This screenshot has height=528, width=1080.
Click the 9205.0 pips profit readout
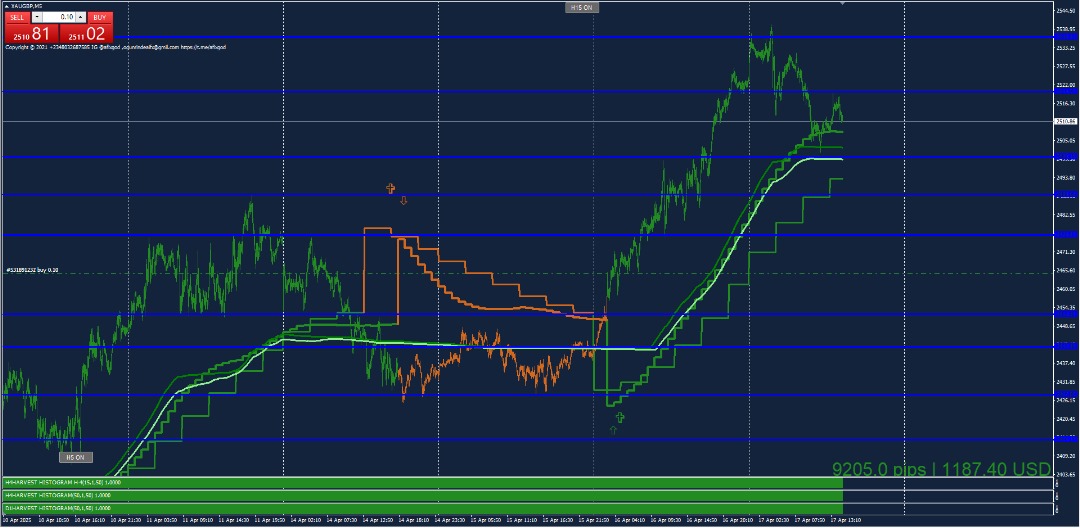[x=941, y=469]
